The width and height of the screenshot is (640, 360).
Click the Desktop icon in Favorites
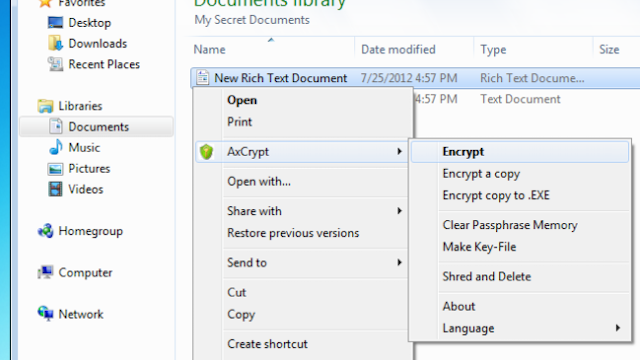click(55, 22)
